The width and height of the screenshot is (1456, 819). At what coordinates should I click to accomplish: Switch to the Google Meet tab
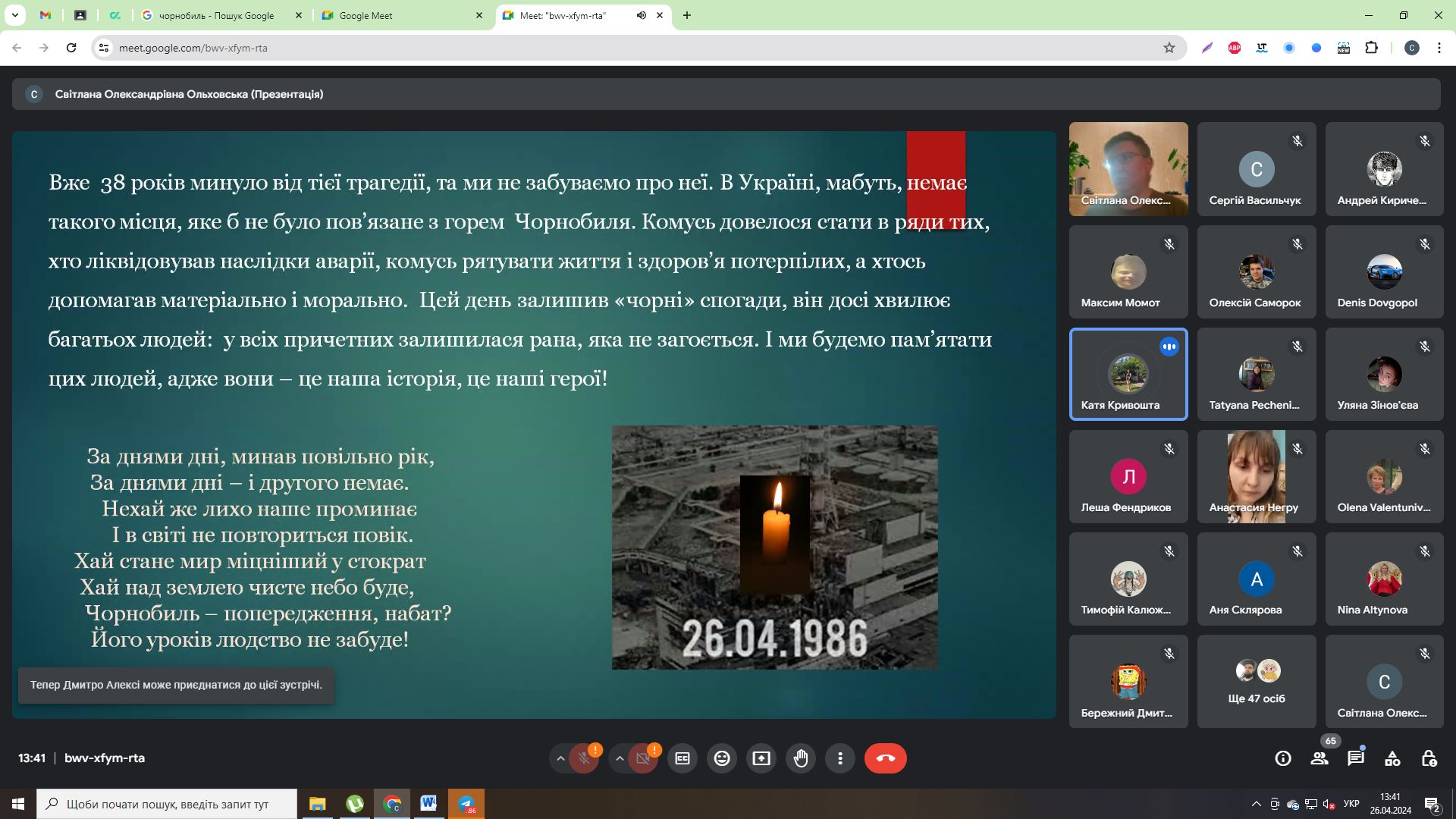point(402,15)
